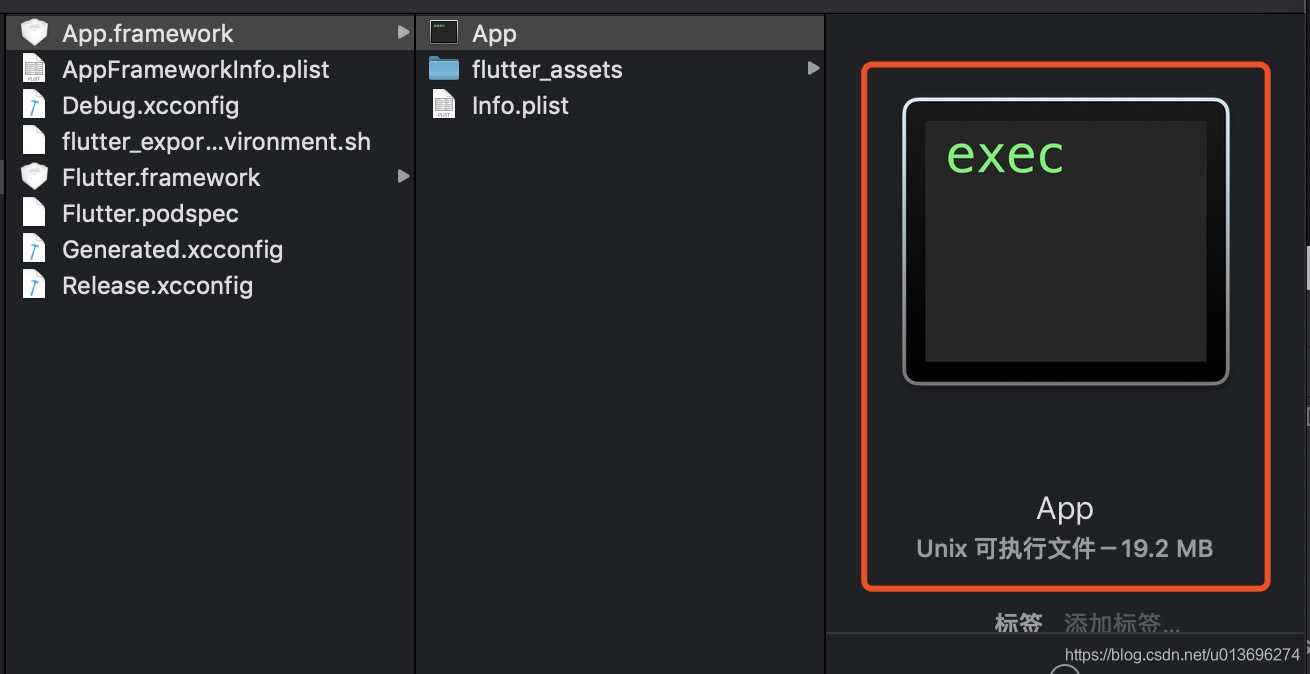
Task: Open the flutter_assets folder
Action: coord(545,69)
